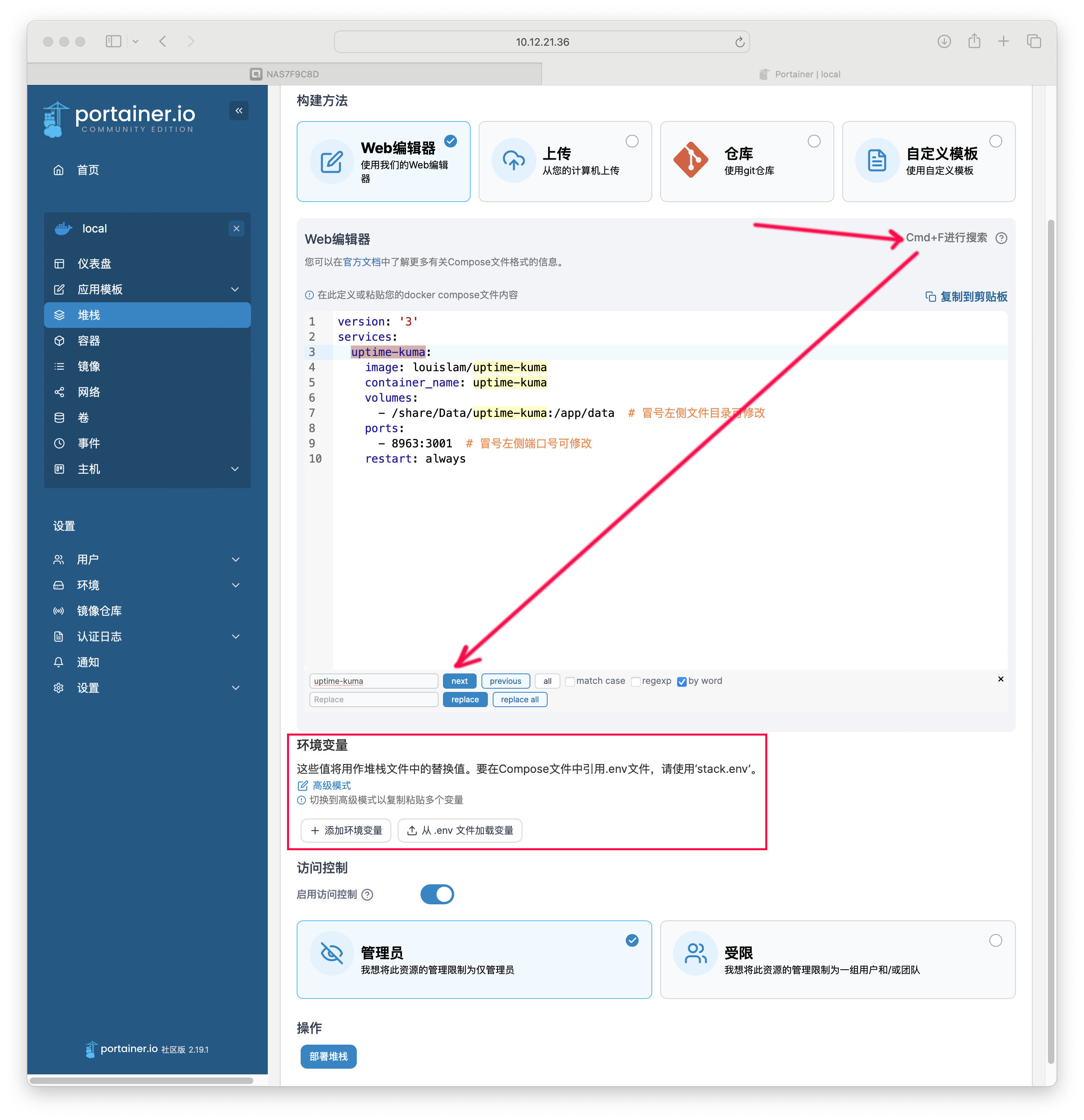This screenshot has width=1084, height=1120.
Task: Click the replace button
Action: [x=465, y=699]
